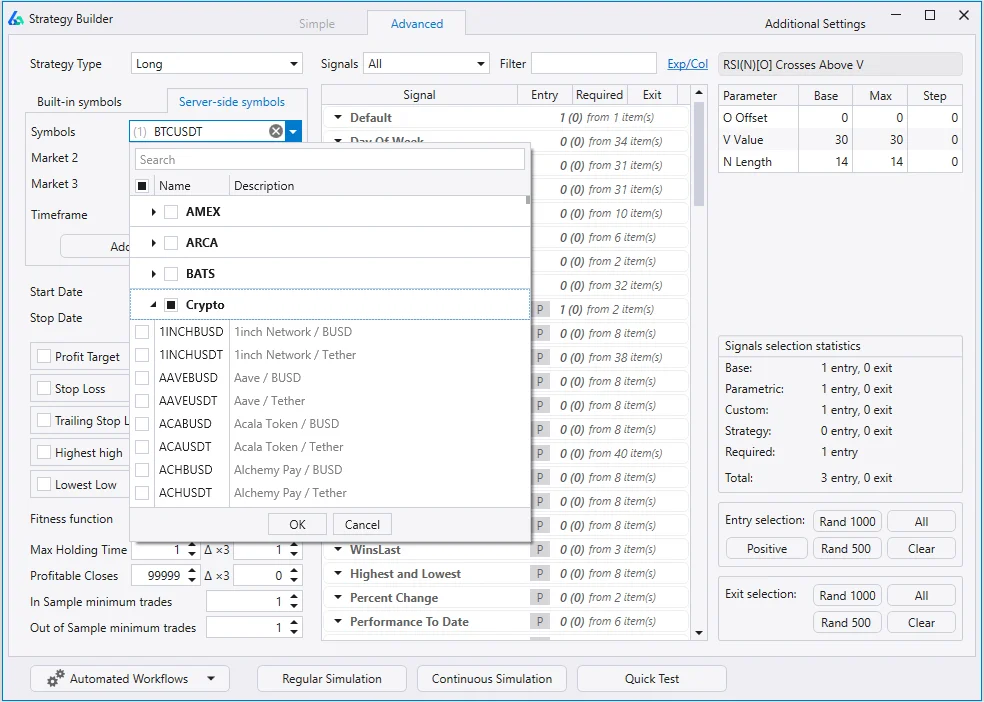Image resolution: width=984 pixels, height=702 pixels.
Task: Switch to the Advanced tab
Action: point(417,24)
